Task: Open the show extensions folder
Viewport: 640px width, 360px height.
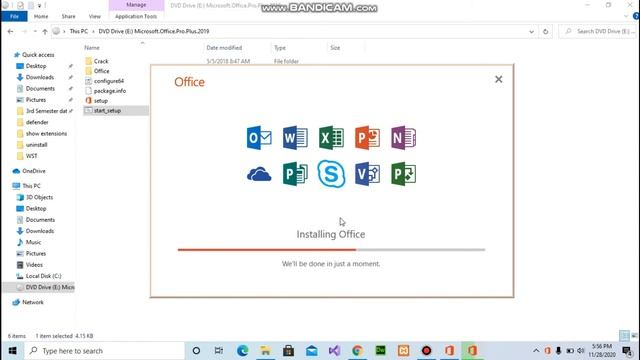Action: click(x=46, y=133)
